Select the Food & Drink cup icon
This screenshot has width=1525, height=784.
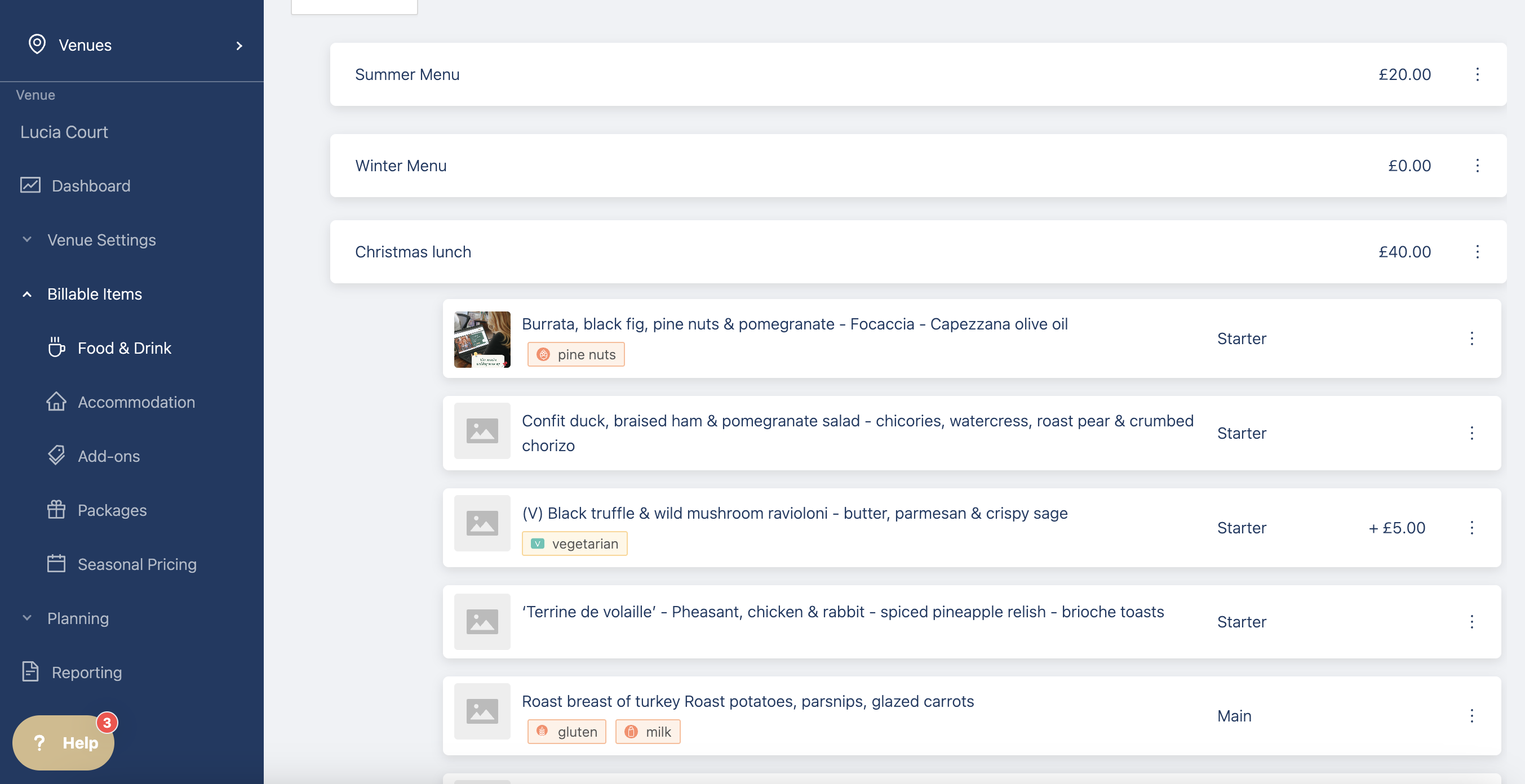[56, 348]
